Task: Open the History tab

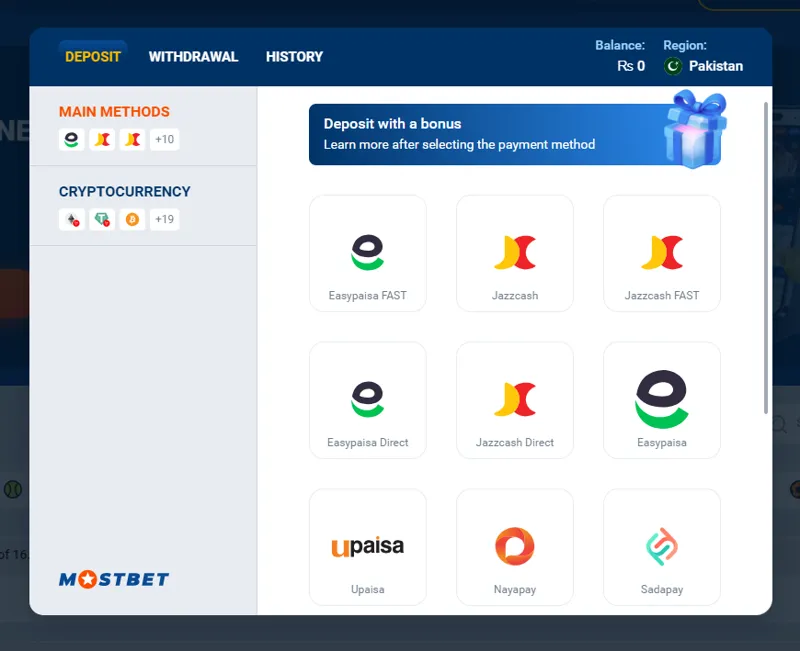Action: (x=294, y=57)
